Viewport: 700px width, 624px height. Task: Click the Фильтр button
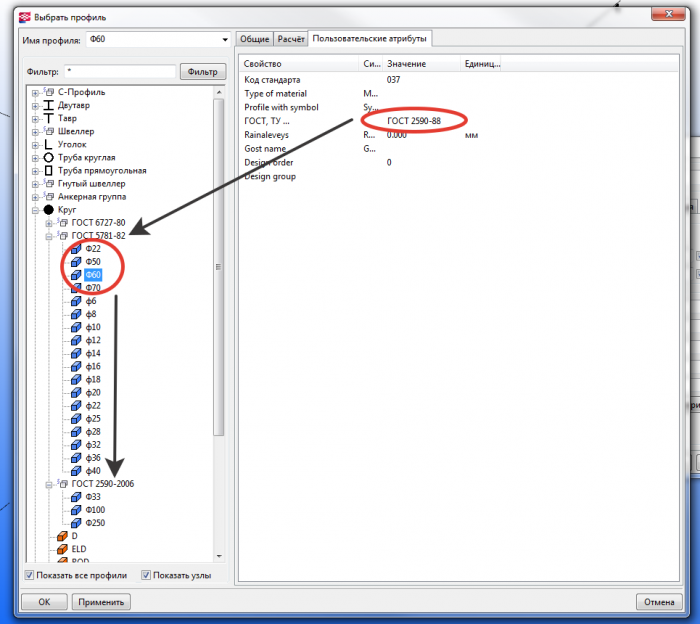pos(203,71)
